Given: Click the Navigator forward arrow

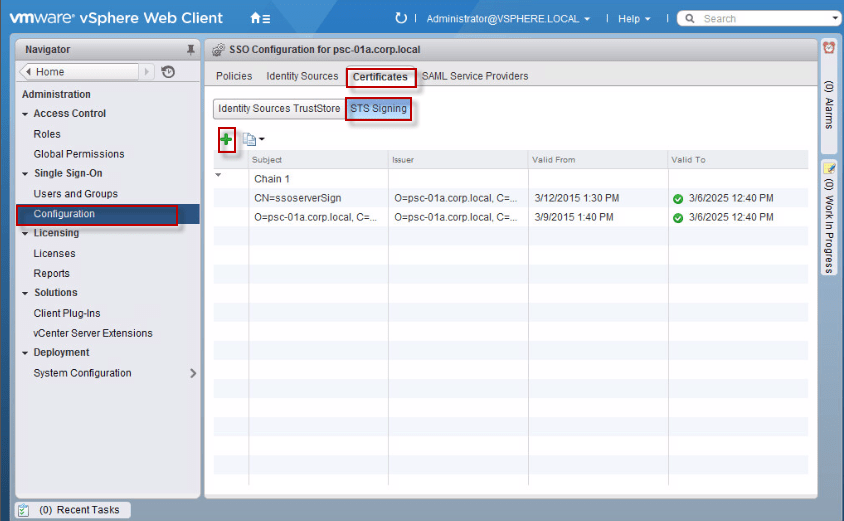Looking at the screenshot, I should pos(146,72).
